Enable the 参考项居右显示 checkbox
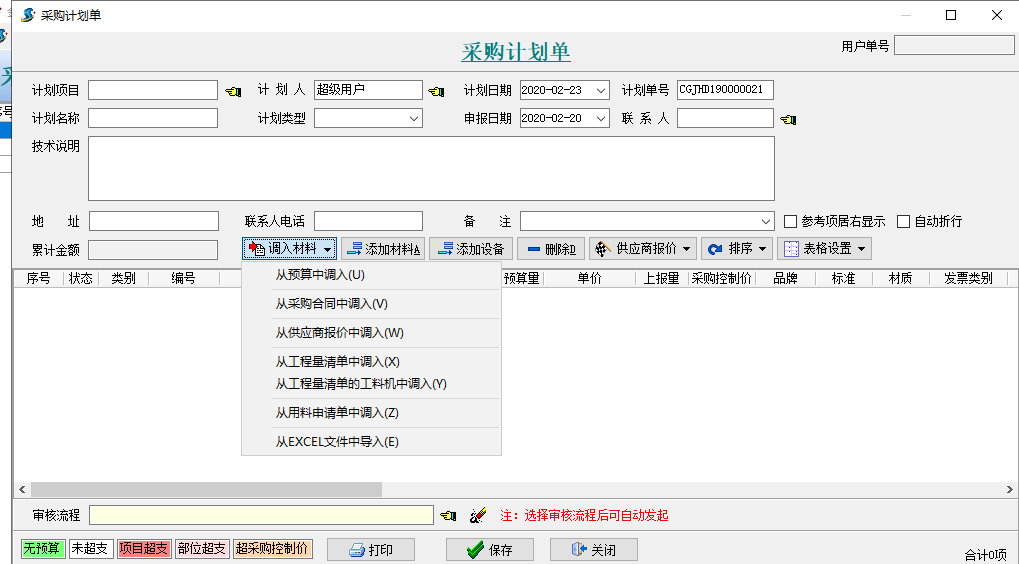Screen dimensions: 1019x564 tap(791, 222)
